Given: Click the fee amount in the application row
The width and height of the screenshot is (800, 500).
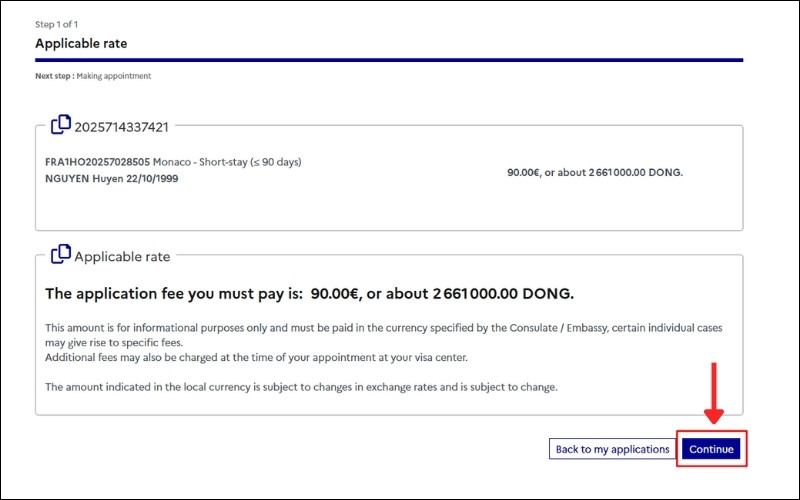Looking at the screenshot, I should [595, 172].
